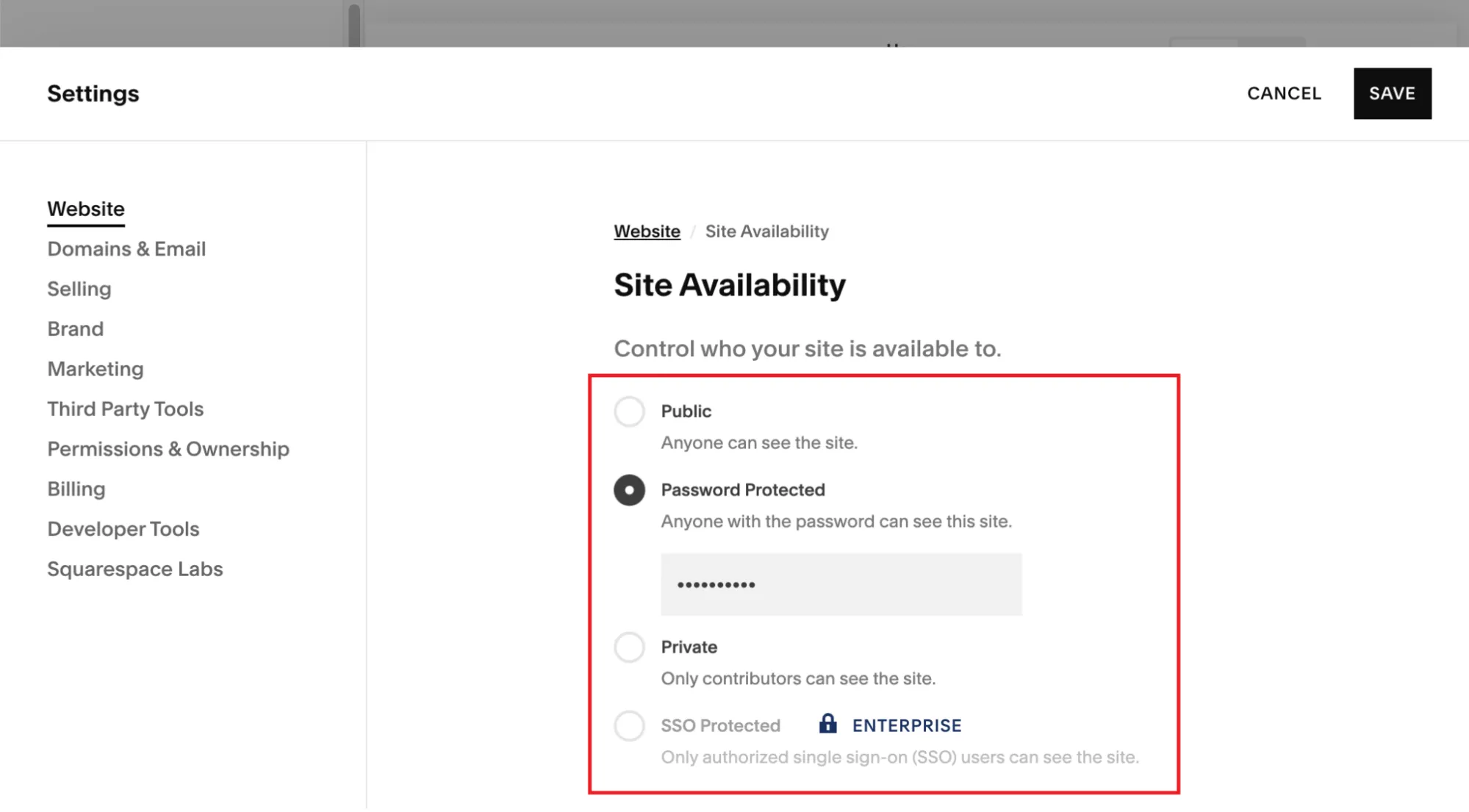Navigate to Permissions & Ownership
The width and height of the screenshot is (1469, 812).
click(168, 449)
